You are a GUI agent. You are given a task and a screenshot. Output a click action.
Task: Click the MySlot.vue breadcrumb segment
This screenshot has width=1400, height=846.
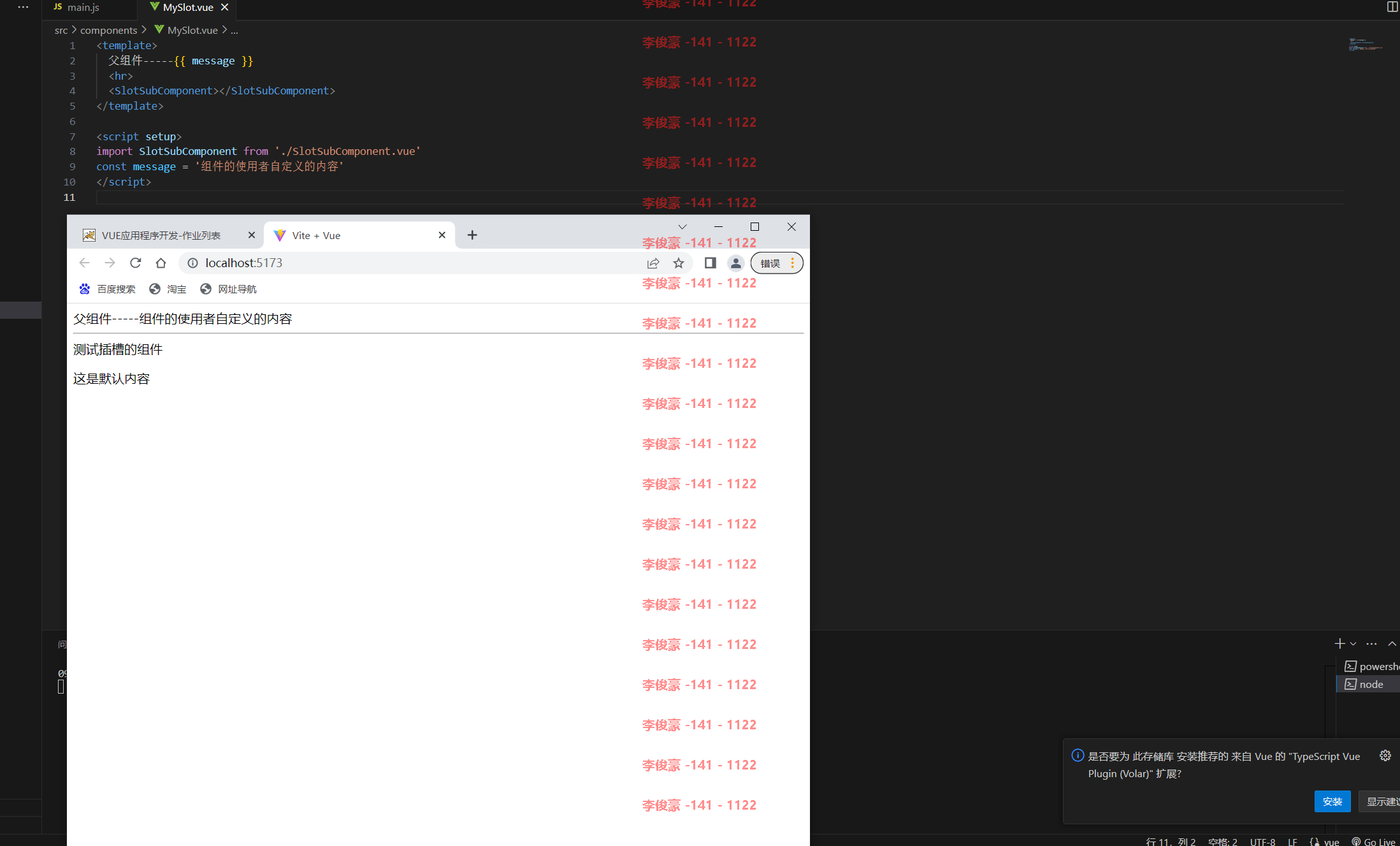(192, 30)
